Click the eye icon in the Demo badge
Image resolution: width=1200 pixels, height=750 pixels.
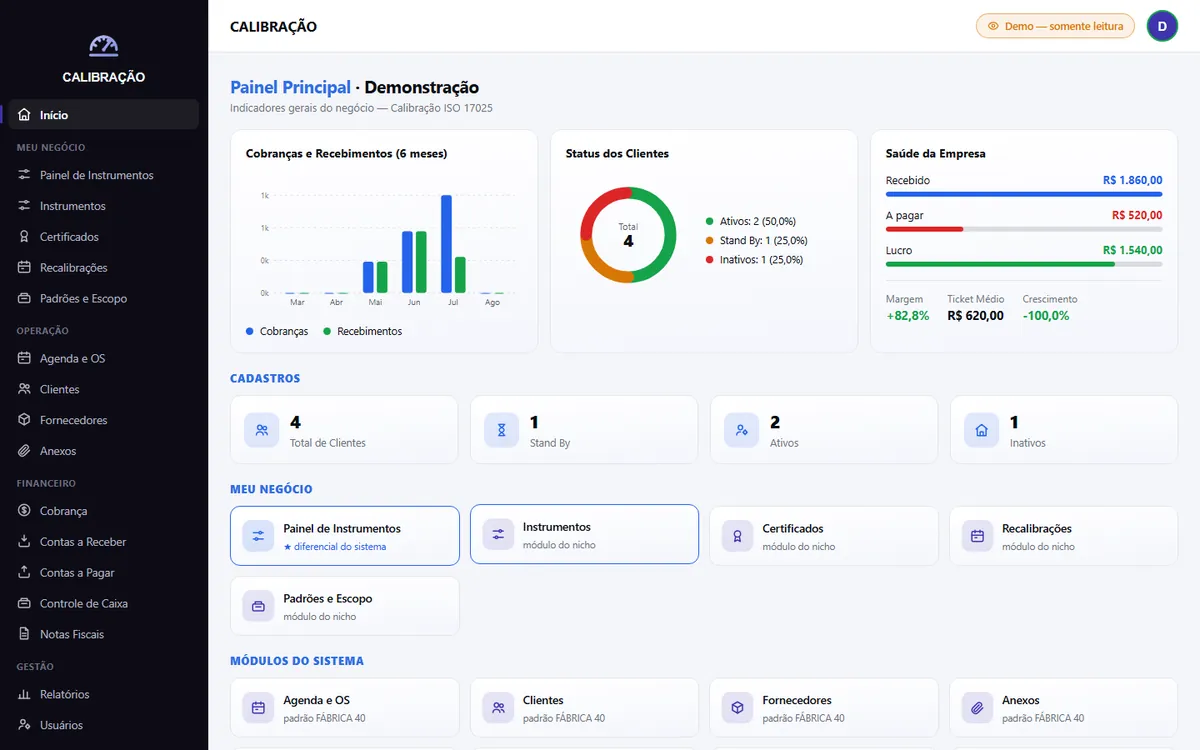pos(993,26)
